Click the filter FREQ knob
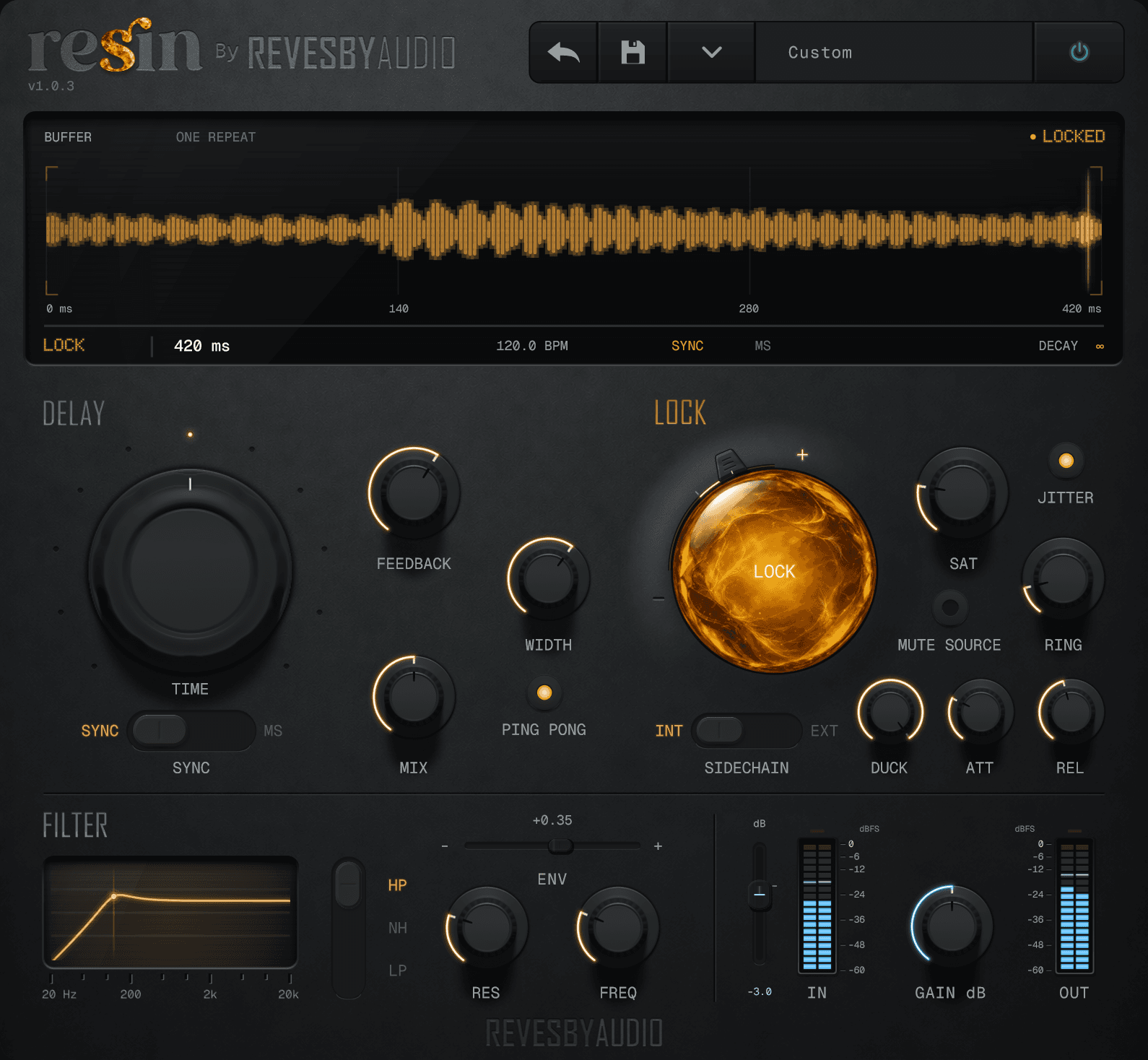1148x1060 pixels. tap(618, 927)
